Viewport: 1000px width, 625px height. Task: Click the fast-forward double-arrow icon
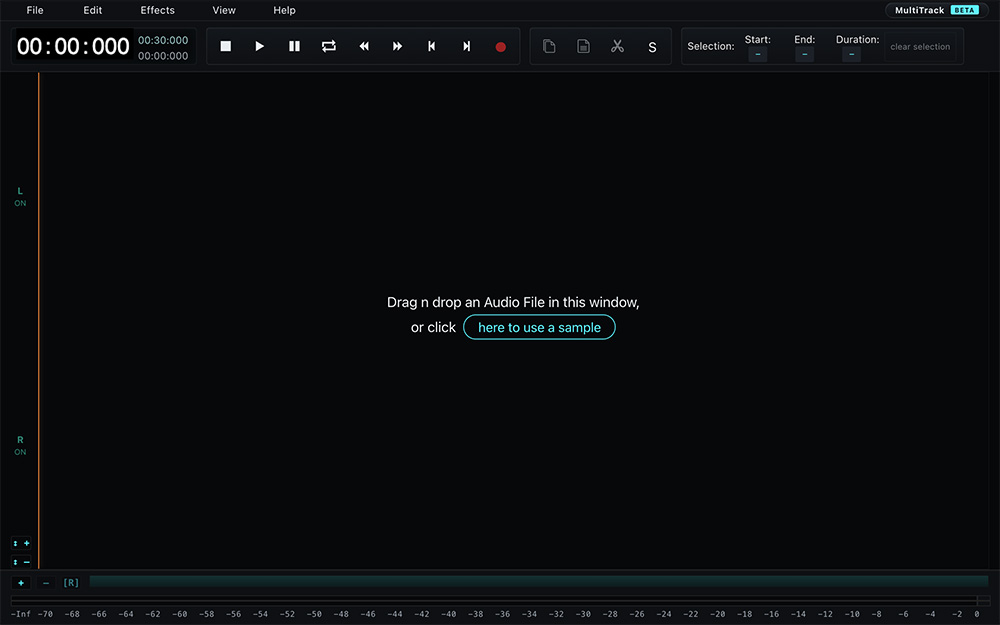tap(397, 46)
